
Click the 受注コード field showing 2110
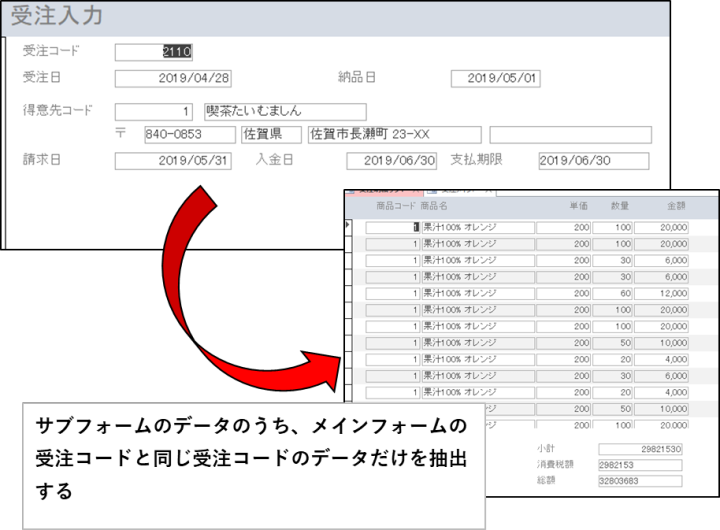(154, 52)
